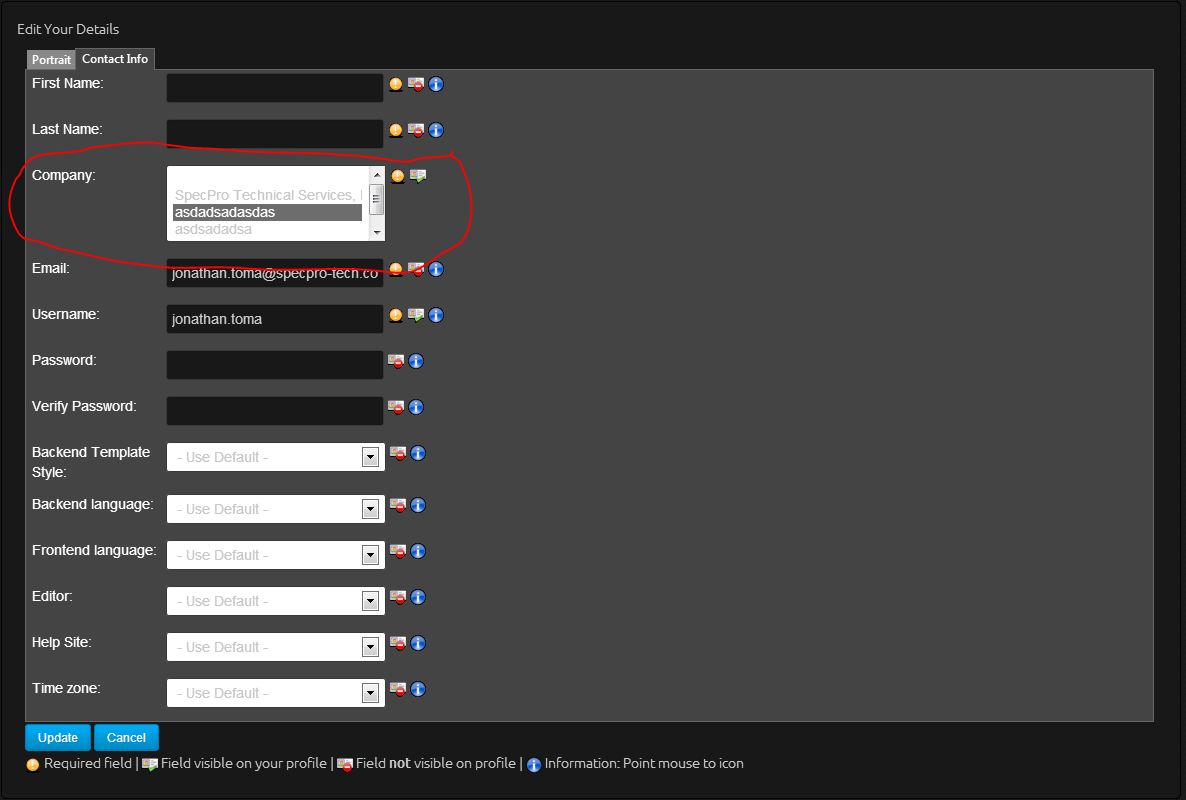Image resolution: width=1186 pixels, height=800 pixels.
Task: Click the blue info icon beside Email
Action: click(x=436, y=269)
